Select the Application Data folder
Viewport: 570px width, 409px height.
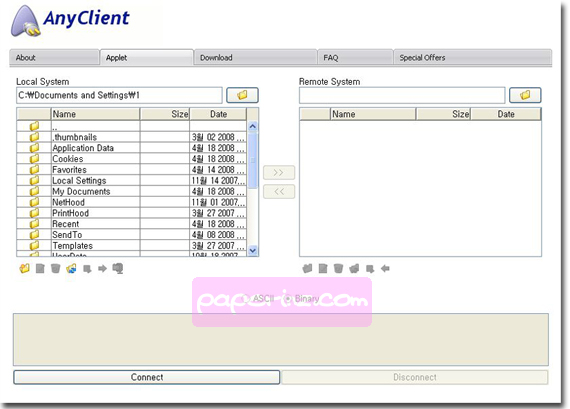click(x=83, y=148)
